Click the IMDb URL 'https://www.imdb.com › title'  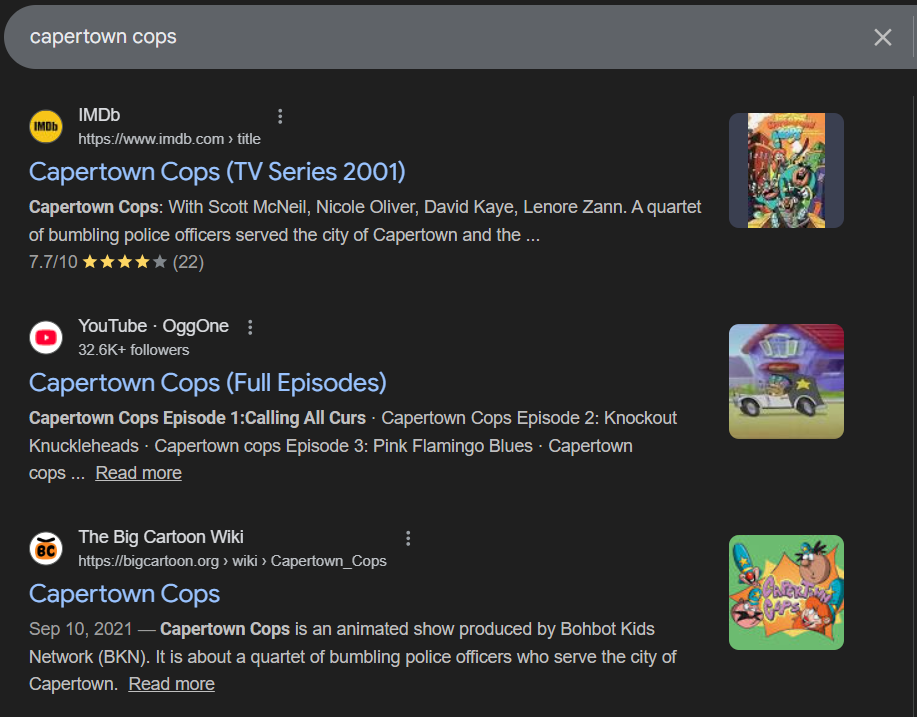(x=170, y=139)
